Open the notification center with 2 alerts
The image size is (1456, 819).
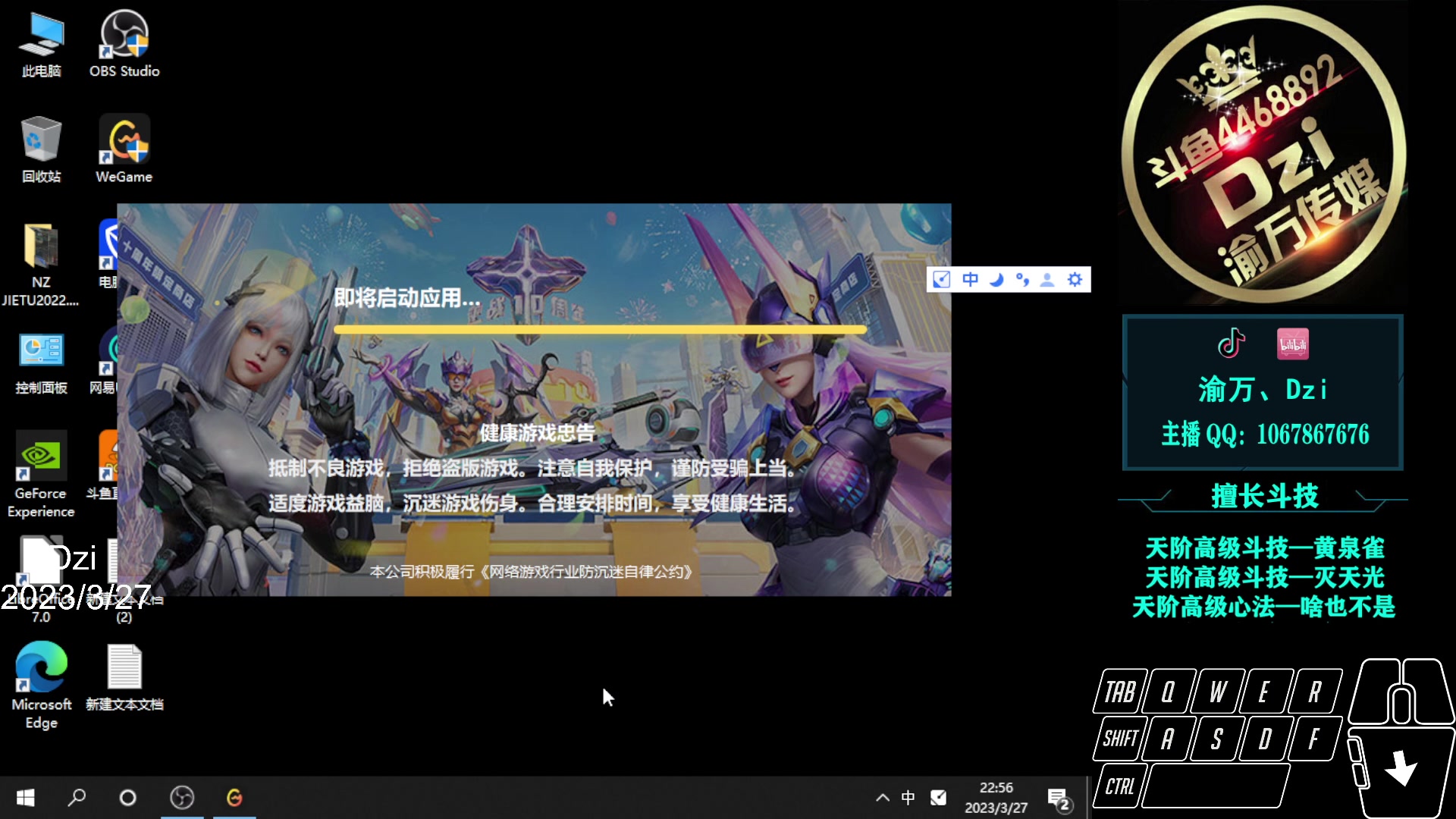tap(1059, 799)
